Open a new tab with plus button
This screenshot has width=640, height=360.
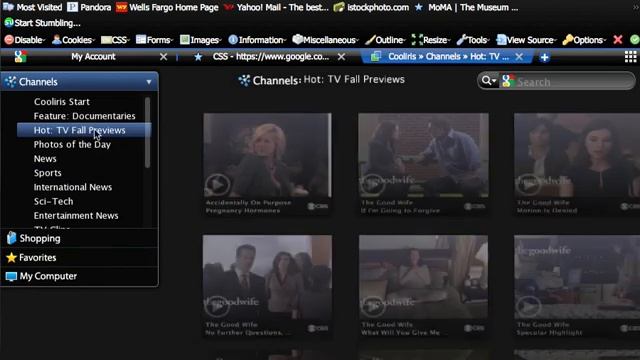544,57
